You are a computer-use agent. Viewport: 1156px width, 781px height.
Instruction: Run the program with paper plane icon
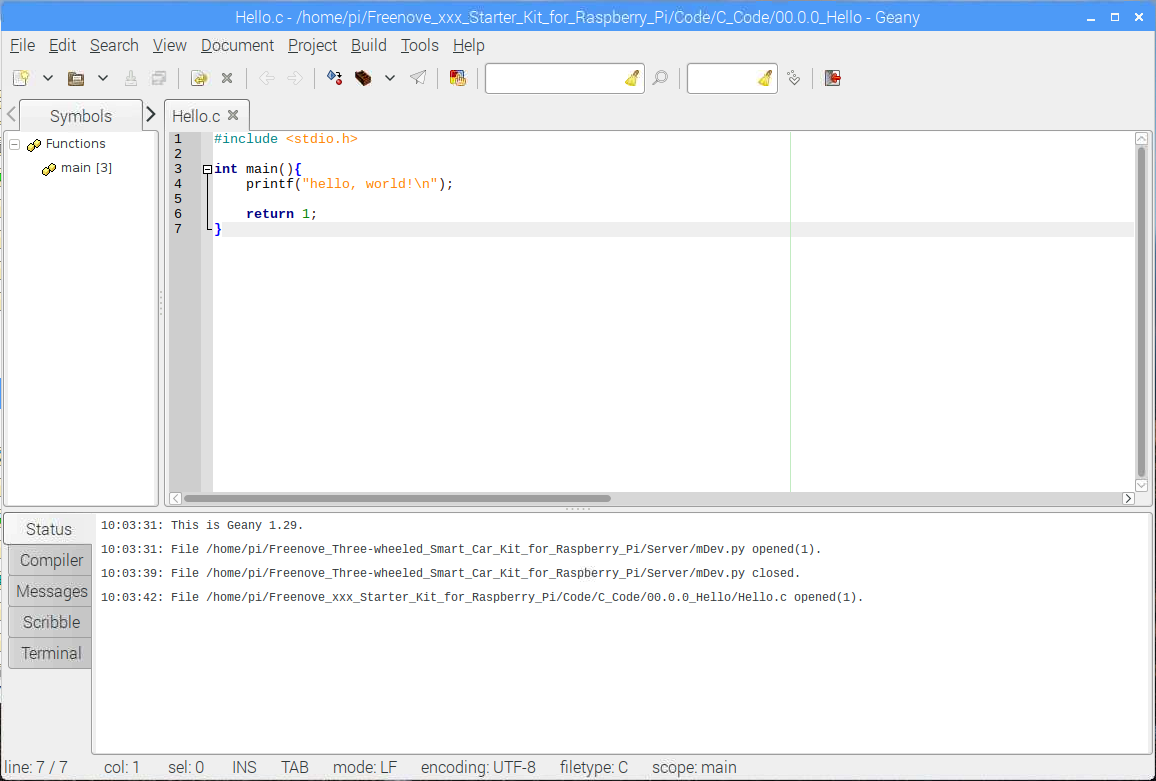[x=418, y=78]
